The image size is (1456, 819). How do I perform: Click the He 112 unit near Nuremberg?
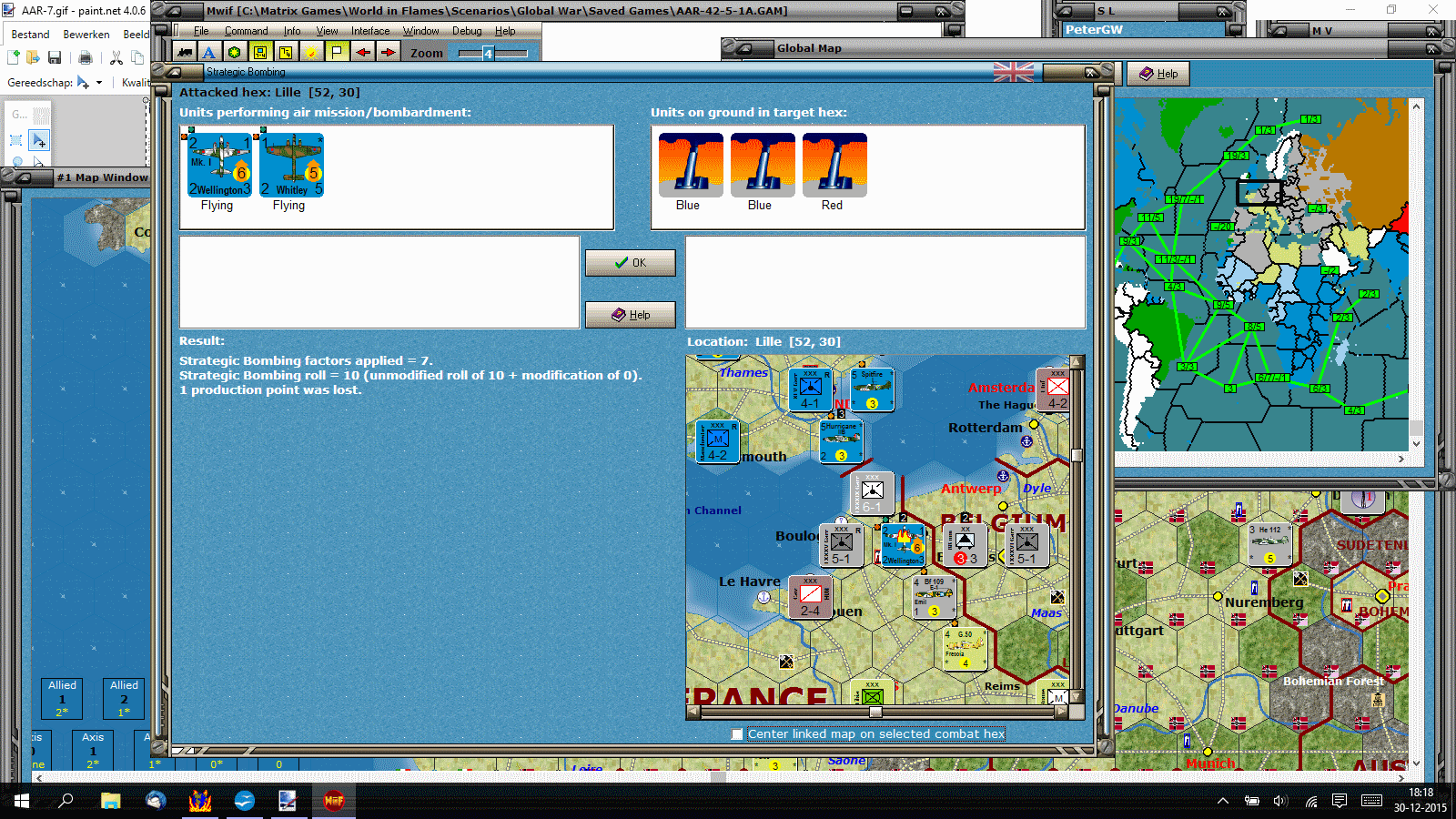tap(1269, 544)
